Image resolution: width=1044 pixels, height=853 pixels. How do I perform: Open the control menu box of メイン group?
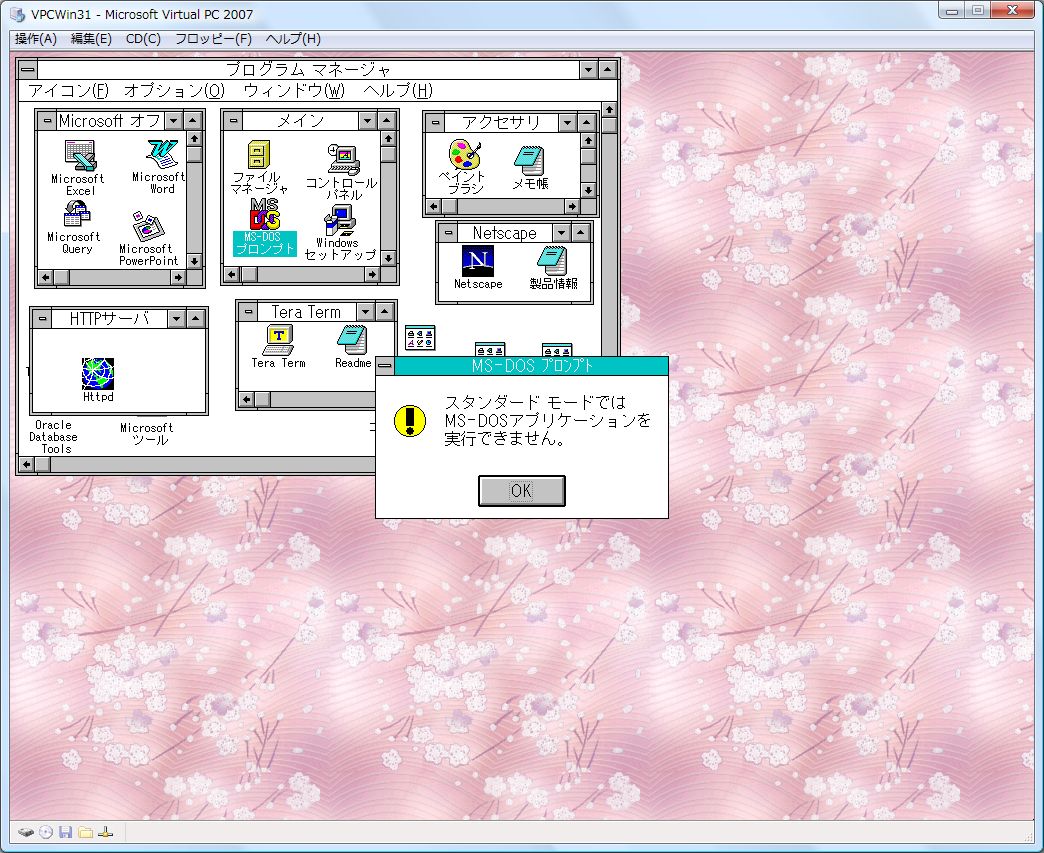coord(233,121)
